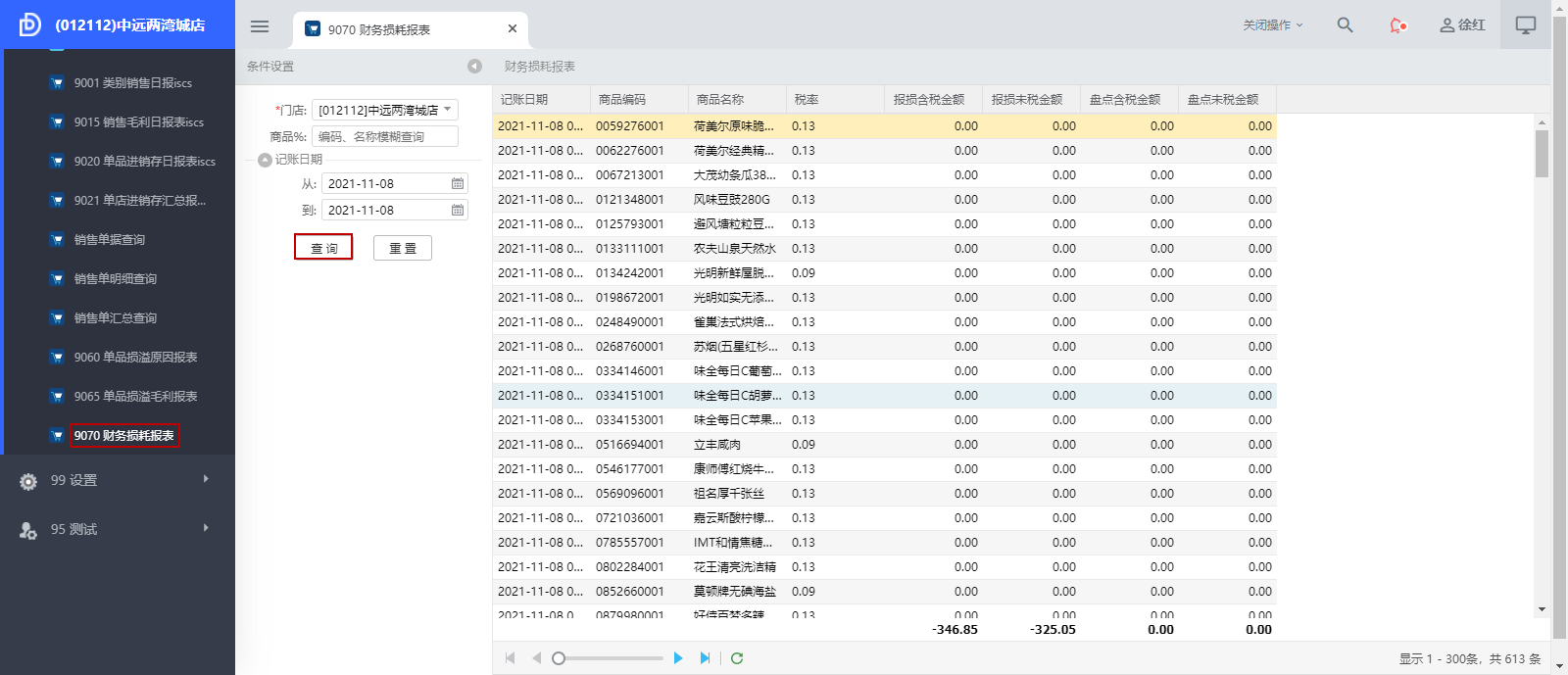Click the total value -325.05

1053,630
